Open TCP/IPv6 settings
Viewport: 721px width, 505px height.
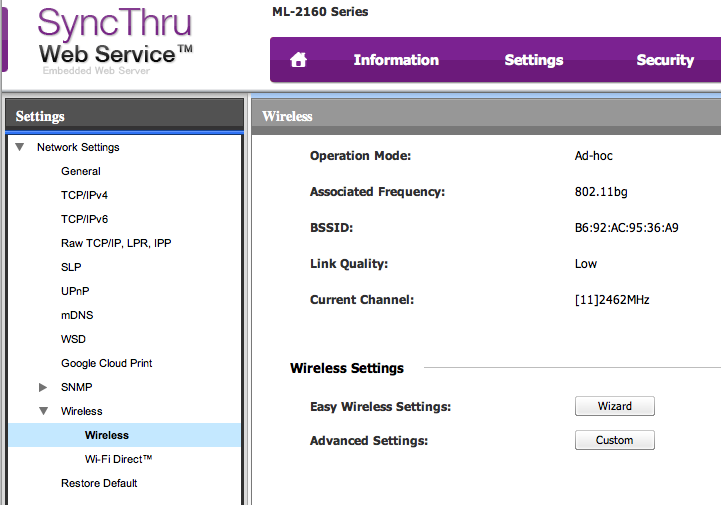pyautogui.click(x=84, y=219)
